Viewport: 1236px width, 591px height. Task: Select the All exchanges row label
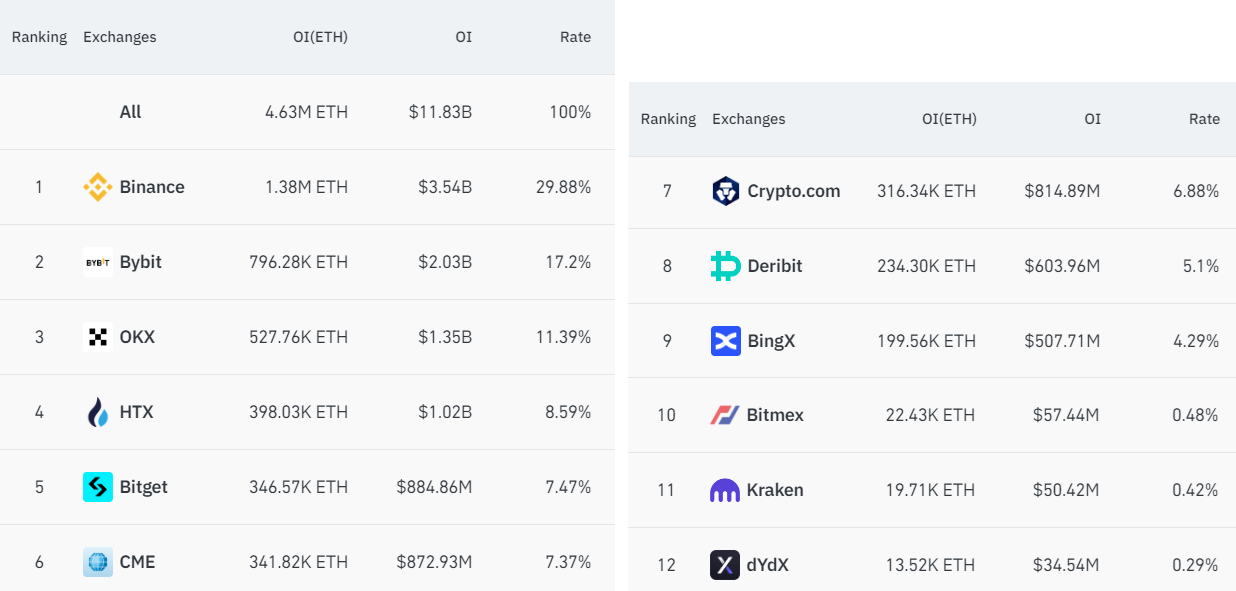(131, 112)
